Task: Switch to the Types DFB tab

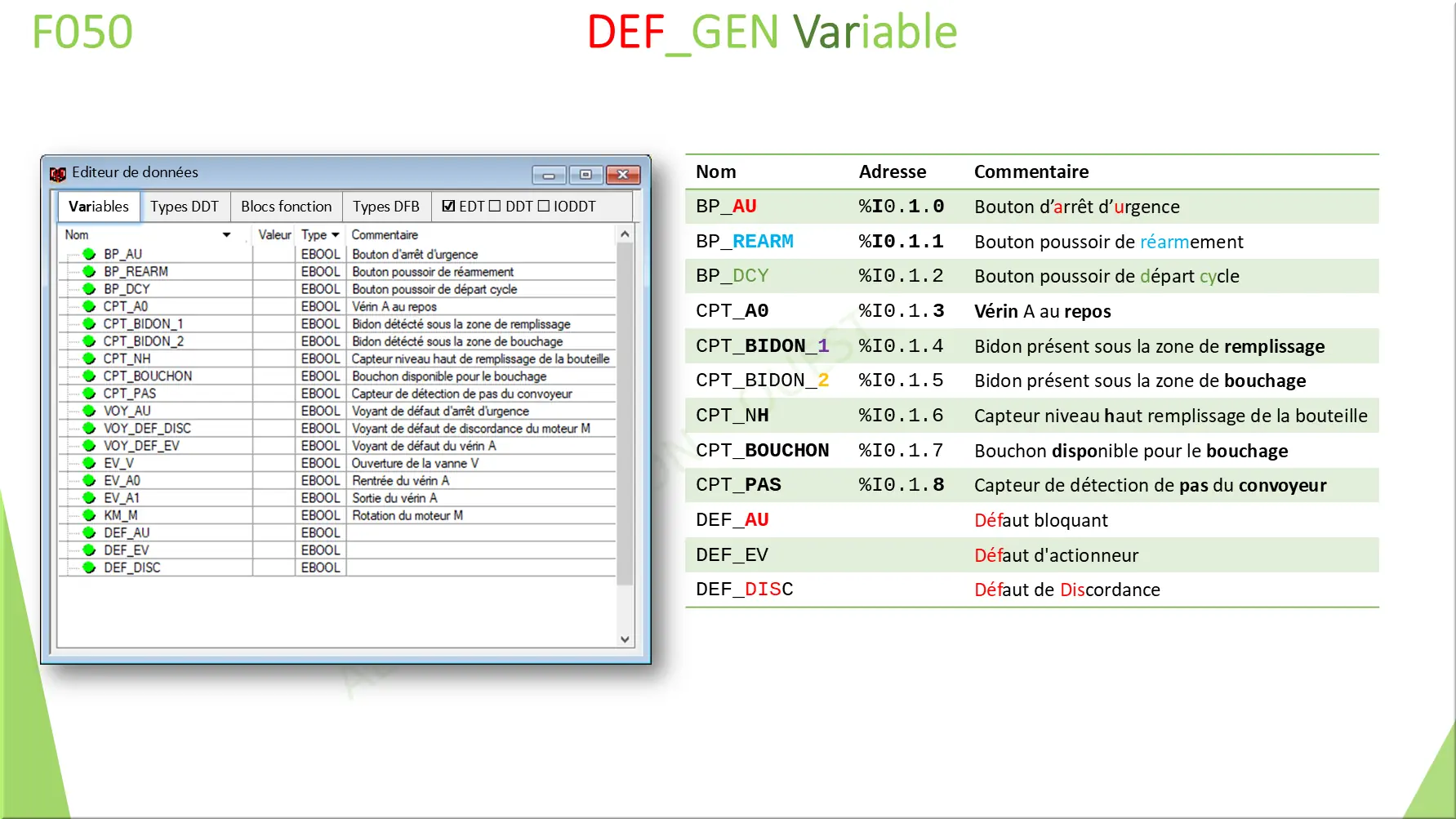Action: tap(385, 206)
